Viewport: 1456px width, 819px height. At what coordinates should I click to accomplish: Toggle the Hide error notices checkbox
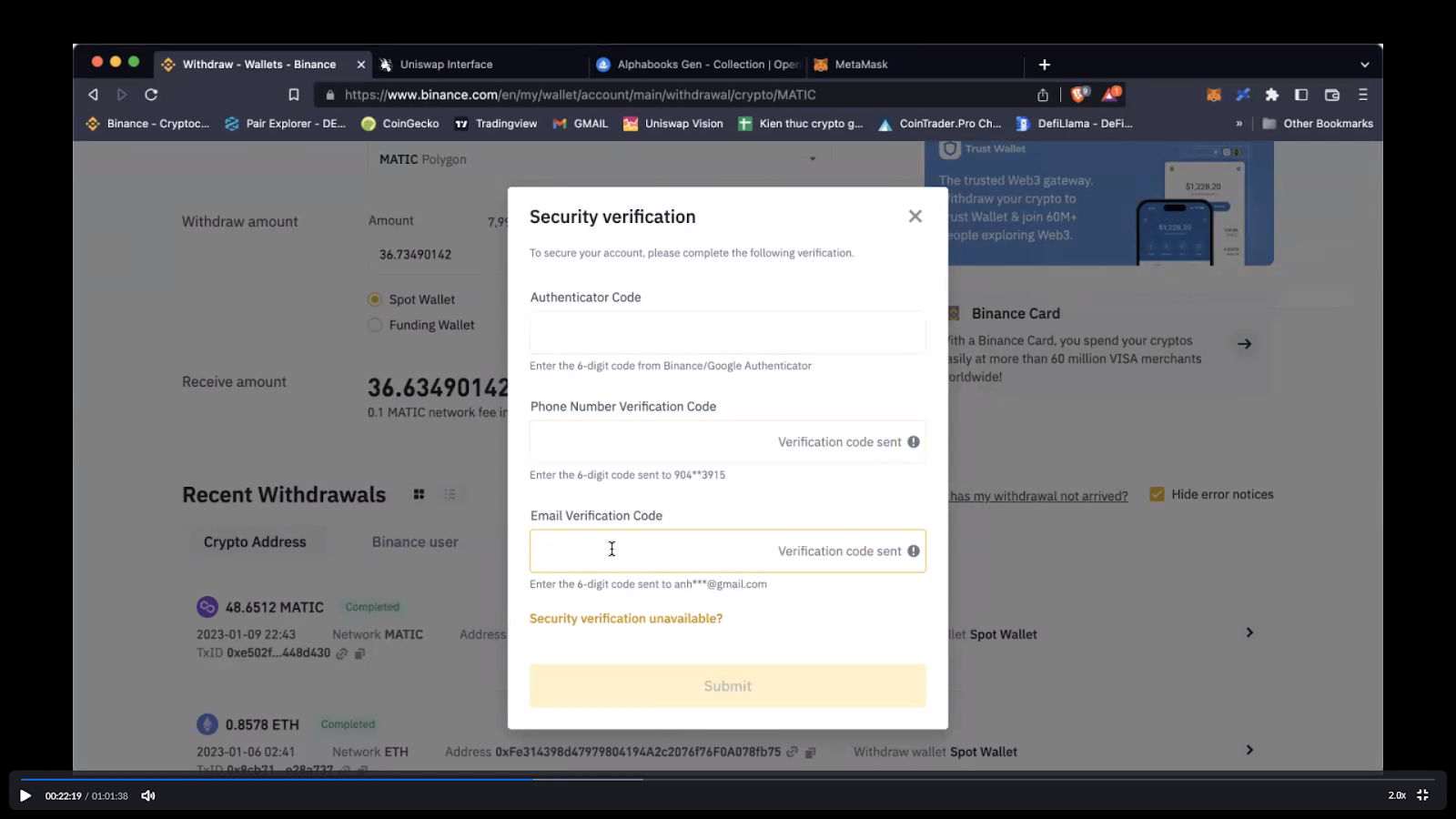point(1157,494)
